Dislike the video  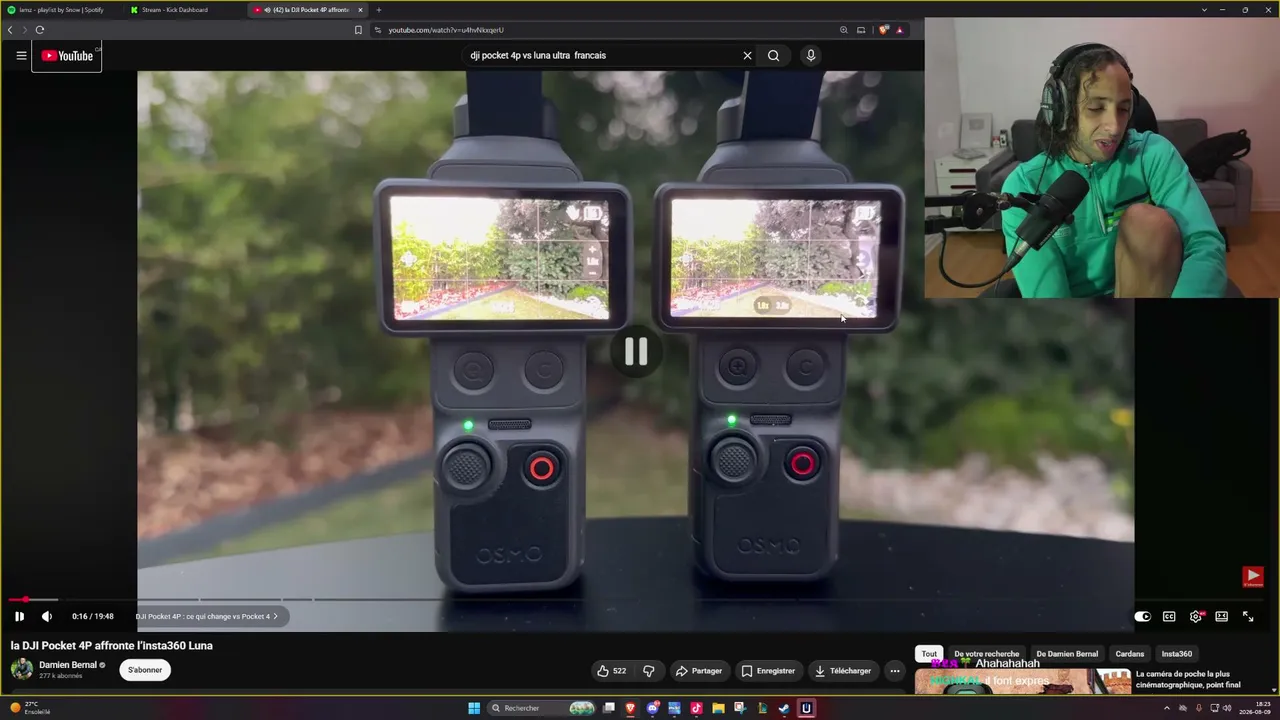pos(648,671)
